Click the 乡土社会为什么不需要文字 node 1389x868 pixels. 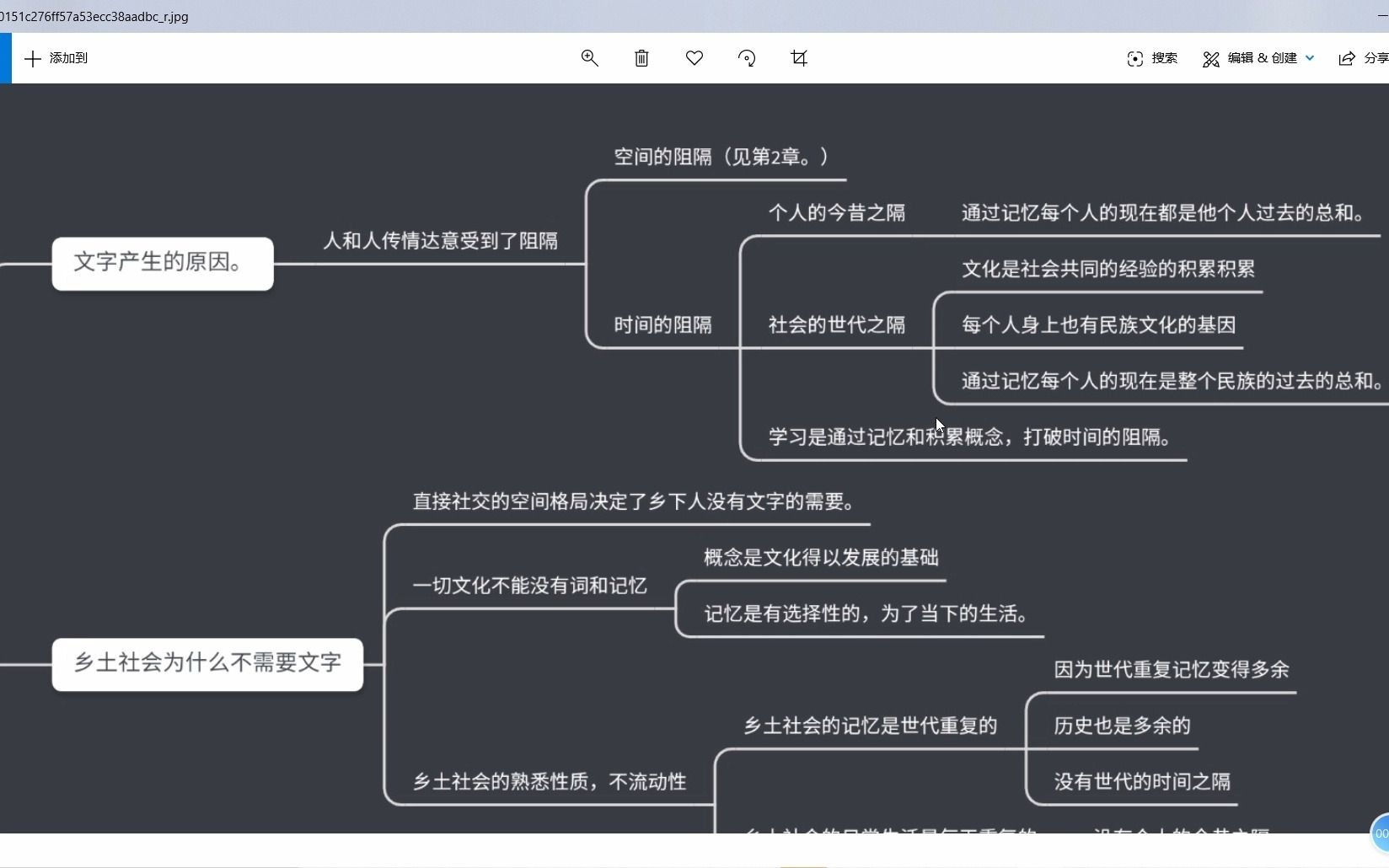[x=207, y=664]
